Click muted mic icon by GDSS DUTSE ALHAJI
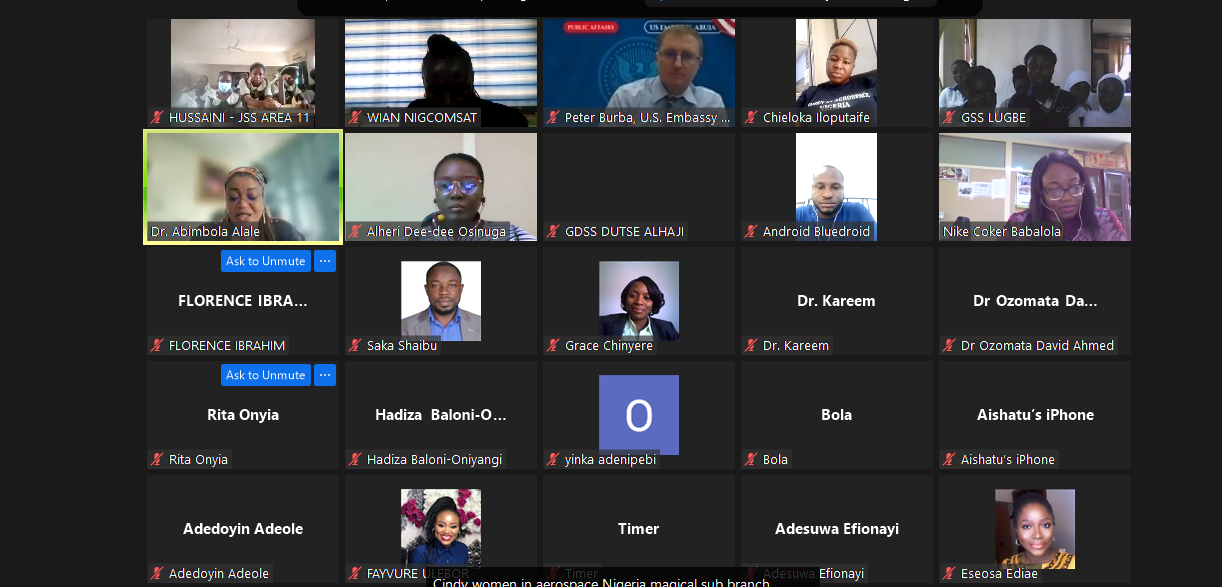1222x587 pixels. (x=553, y=232)
